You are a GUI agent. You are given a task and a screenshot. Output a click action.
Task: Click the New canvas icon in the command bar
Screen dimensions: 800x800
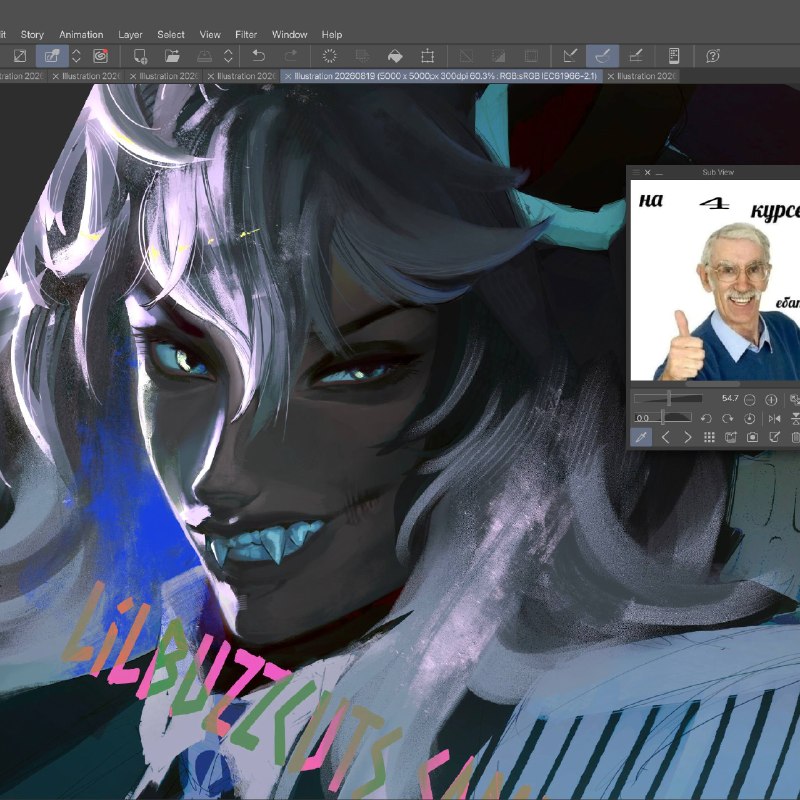[140, 56]
